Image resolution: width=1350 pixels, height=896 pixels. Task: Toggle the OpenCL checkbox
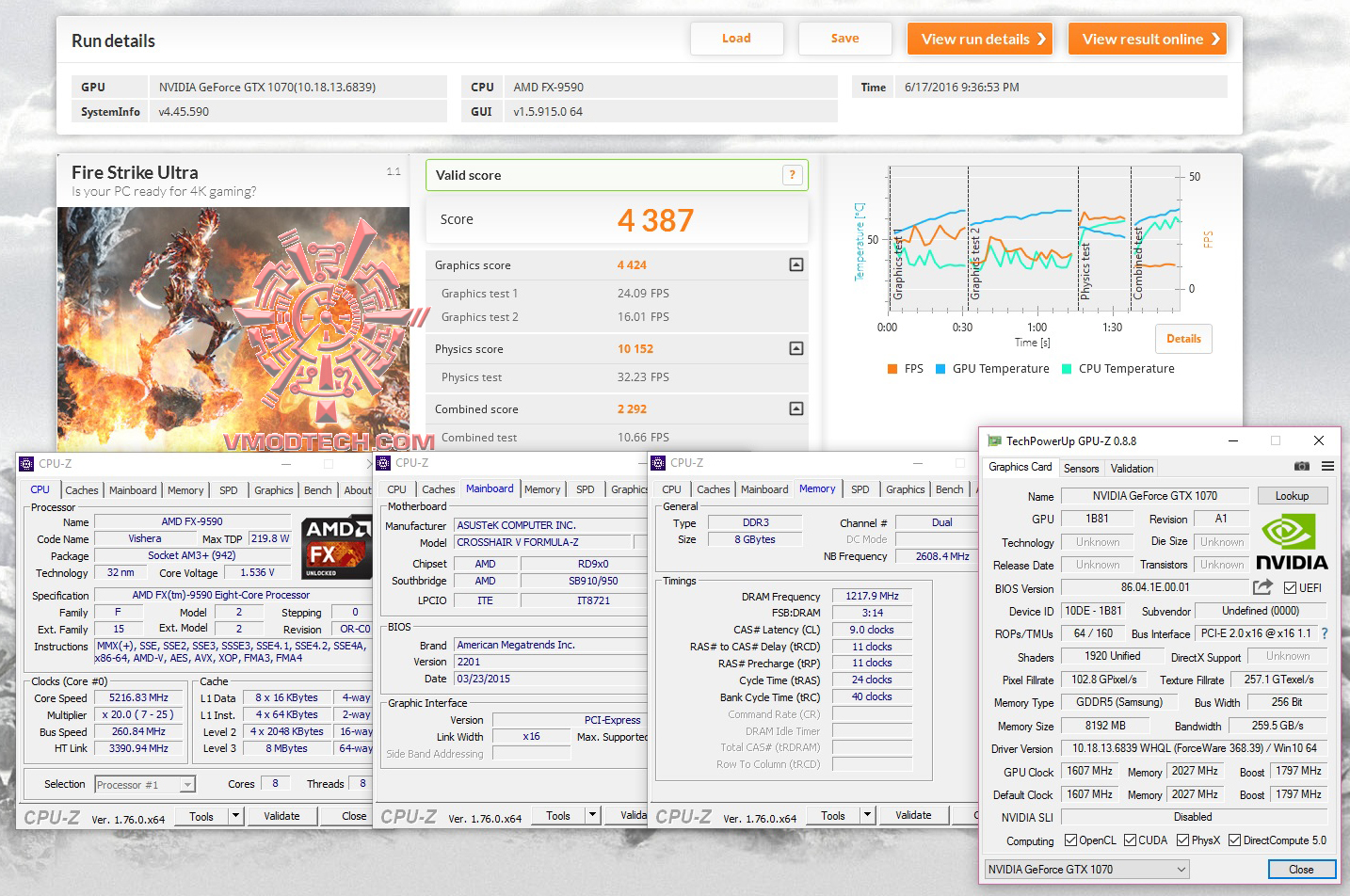click(1070, 840)
